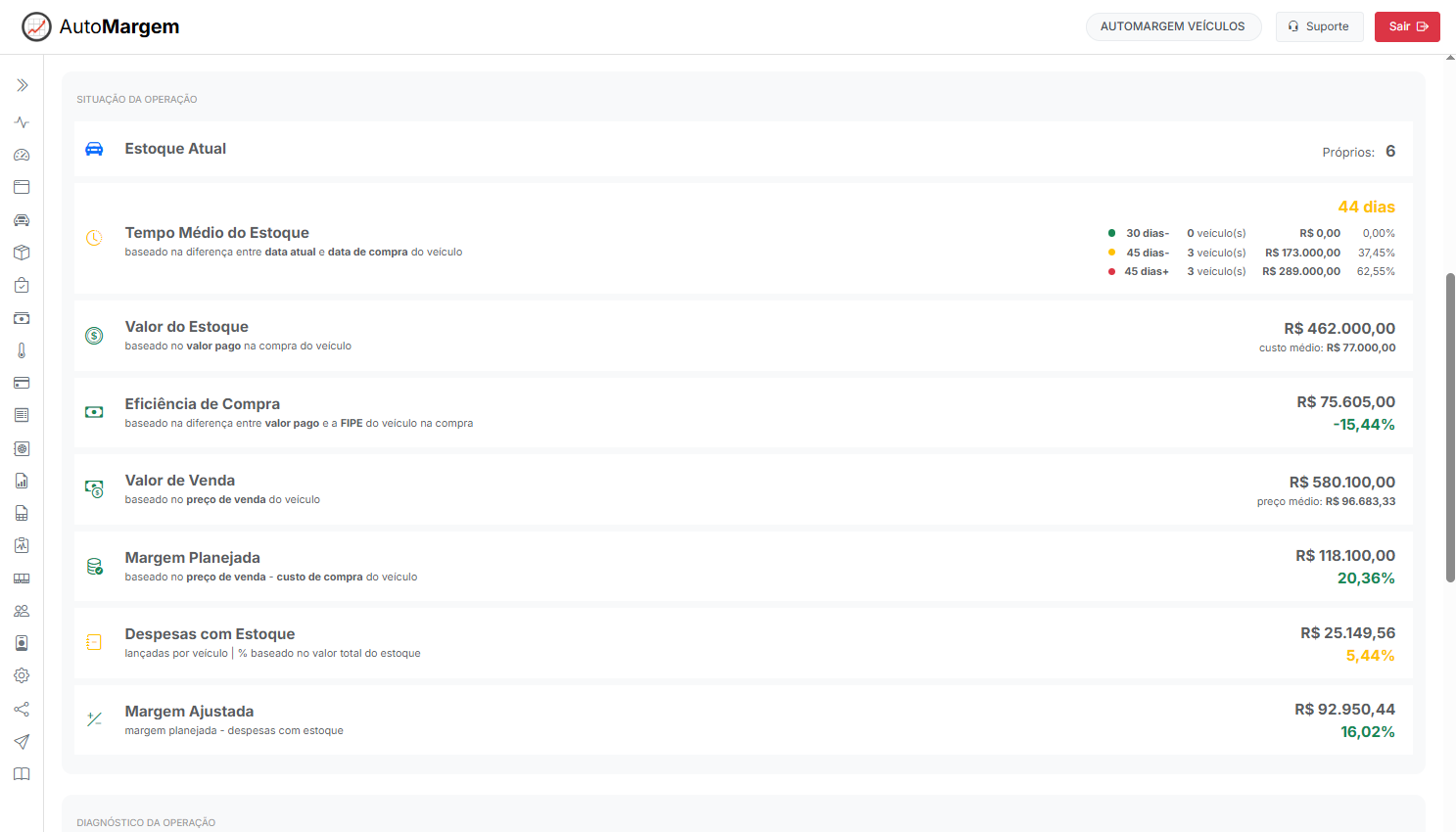Select the Estoque Atual row
1456x832 pixels.
[x=742, y=149]
